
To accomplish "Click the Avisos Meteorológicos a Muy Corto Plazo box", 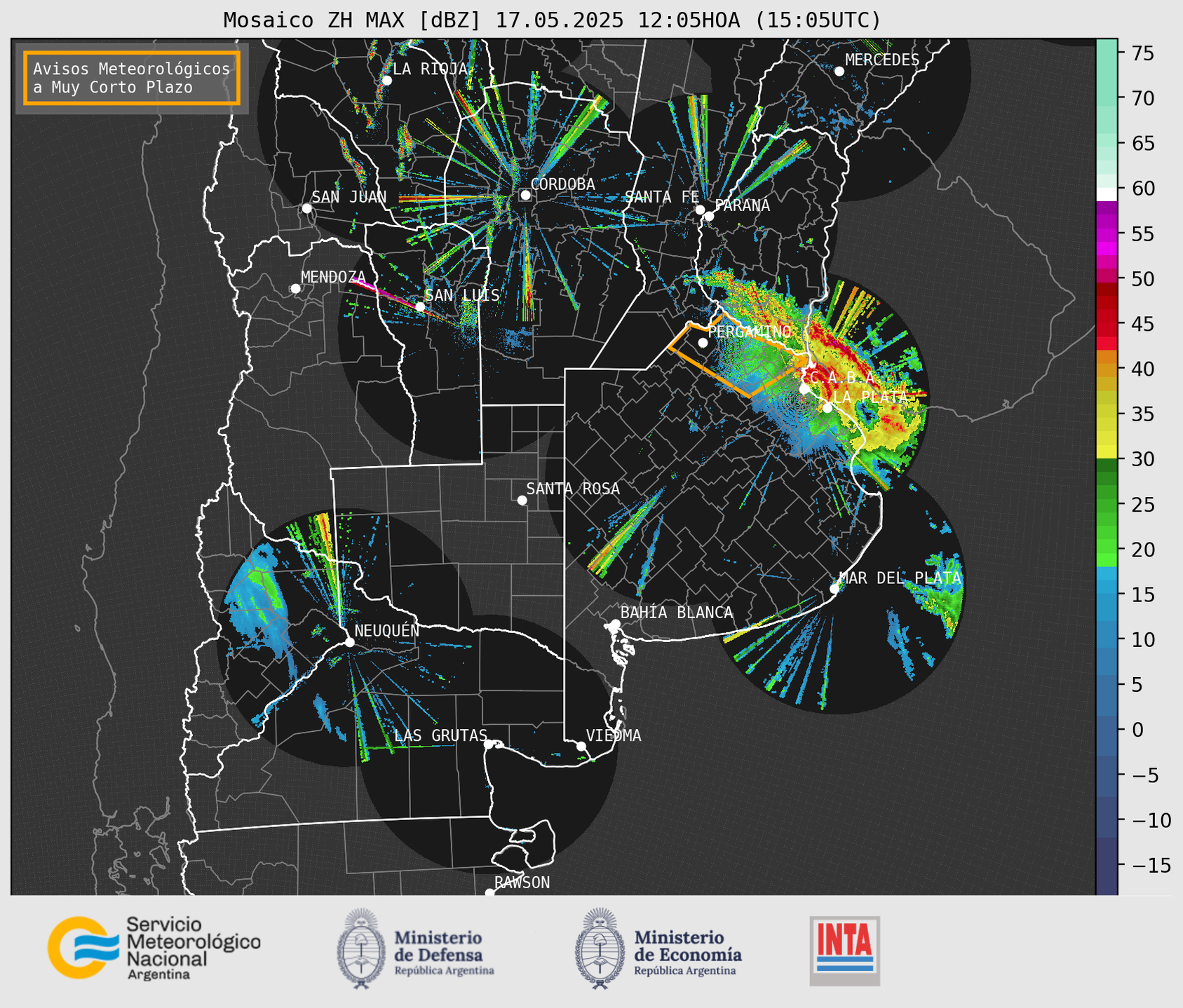I will (x=132, y=78).
